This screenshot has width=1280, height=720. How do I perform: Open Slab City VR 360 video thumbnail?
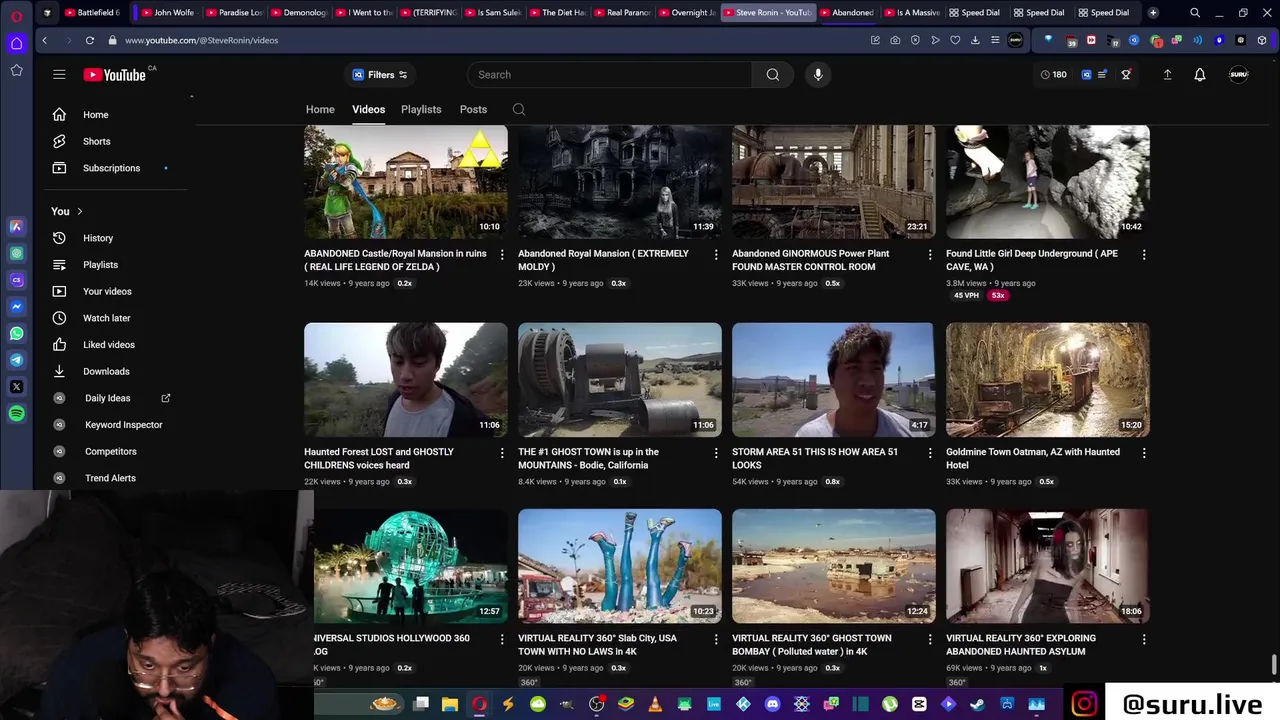coord(620,566)
